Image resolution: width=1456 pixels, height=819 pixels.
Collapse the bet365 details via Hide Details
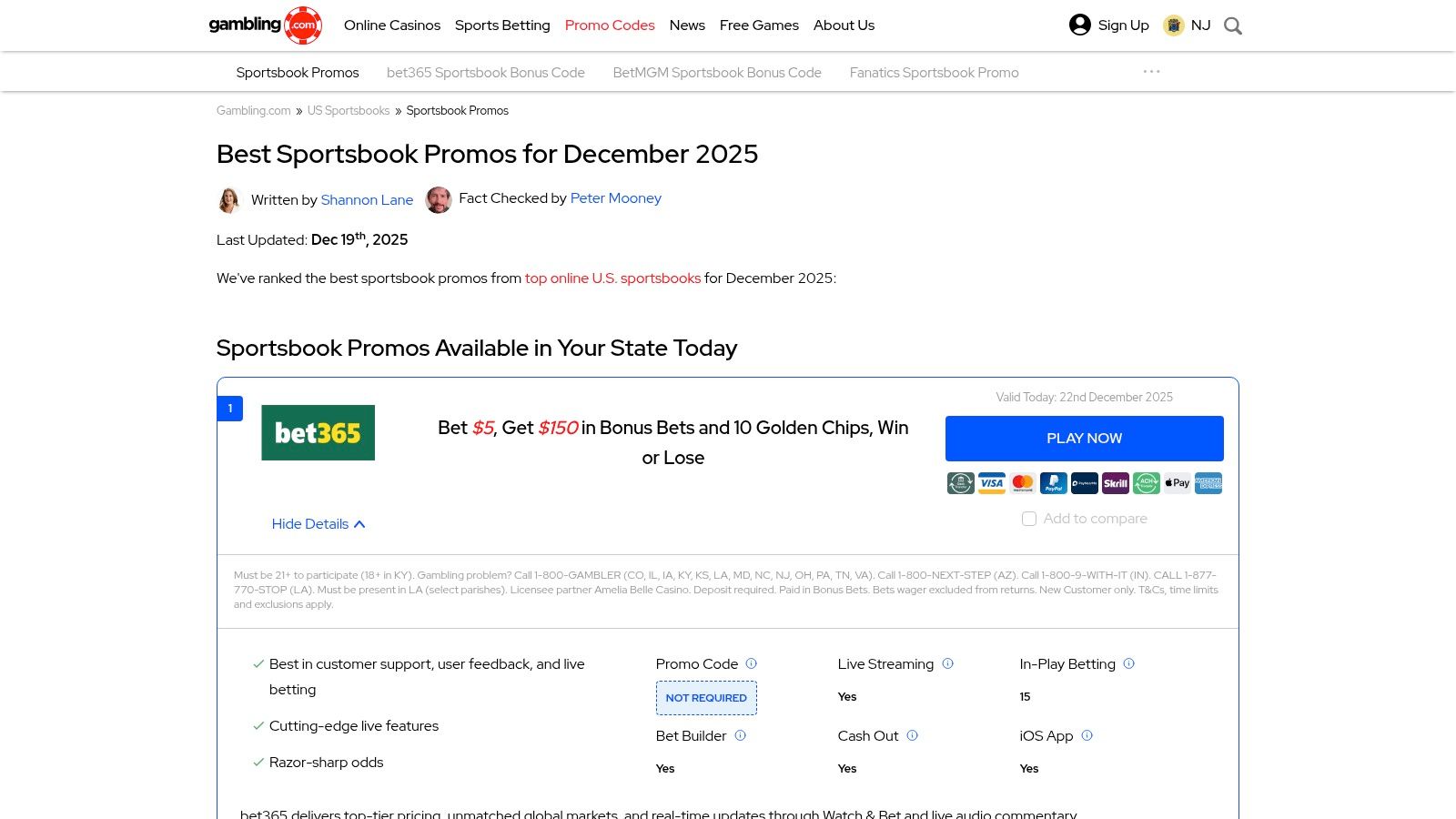pyautogui.click(x=318, y=524)
